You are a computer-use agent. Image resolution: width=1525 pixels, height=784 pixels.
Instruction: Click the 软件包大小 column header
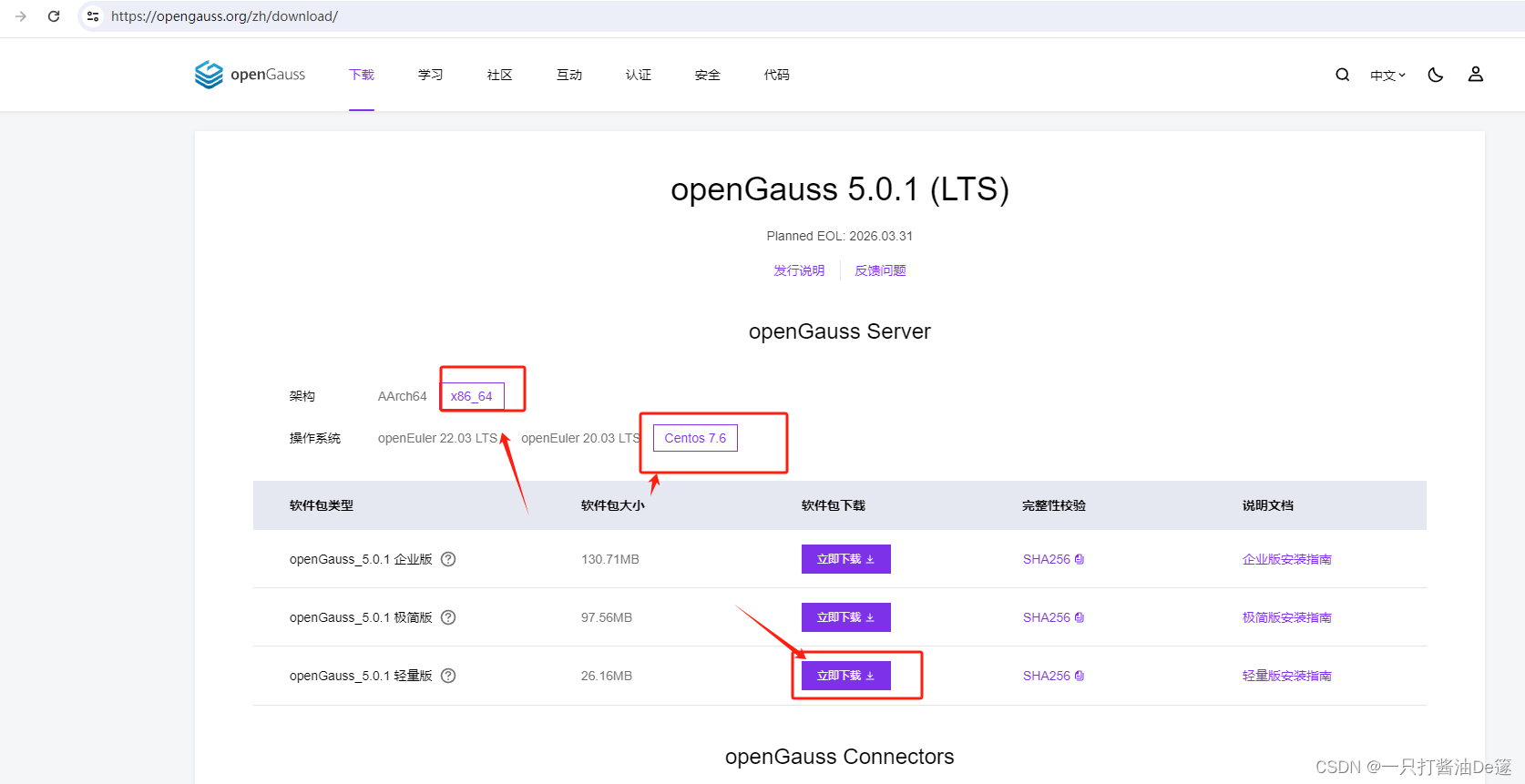pos(612,505)
